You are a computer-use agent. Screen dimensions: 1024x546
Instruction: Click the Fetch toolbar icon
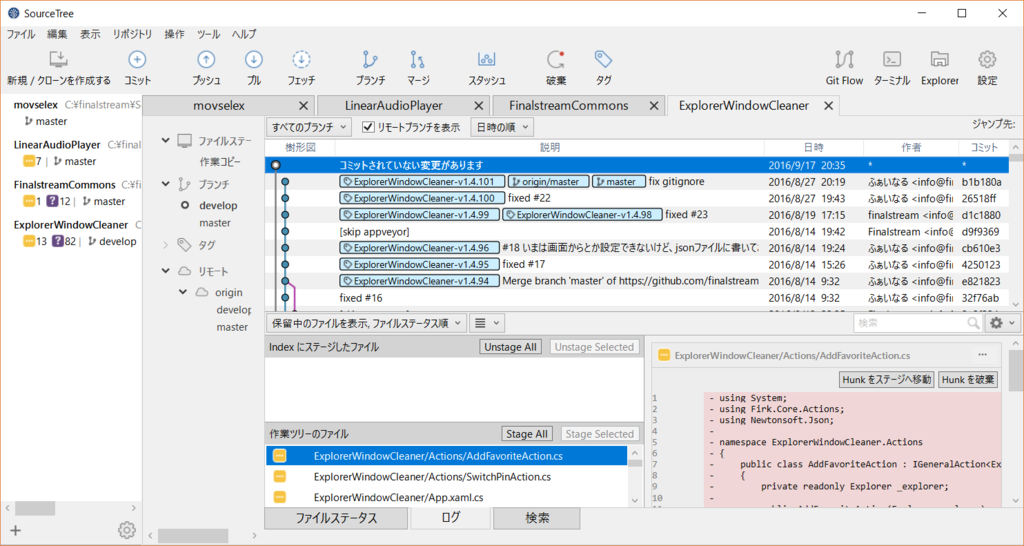coord(301,59)
